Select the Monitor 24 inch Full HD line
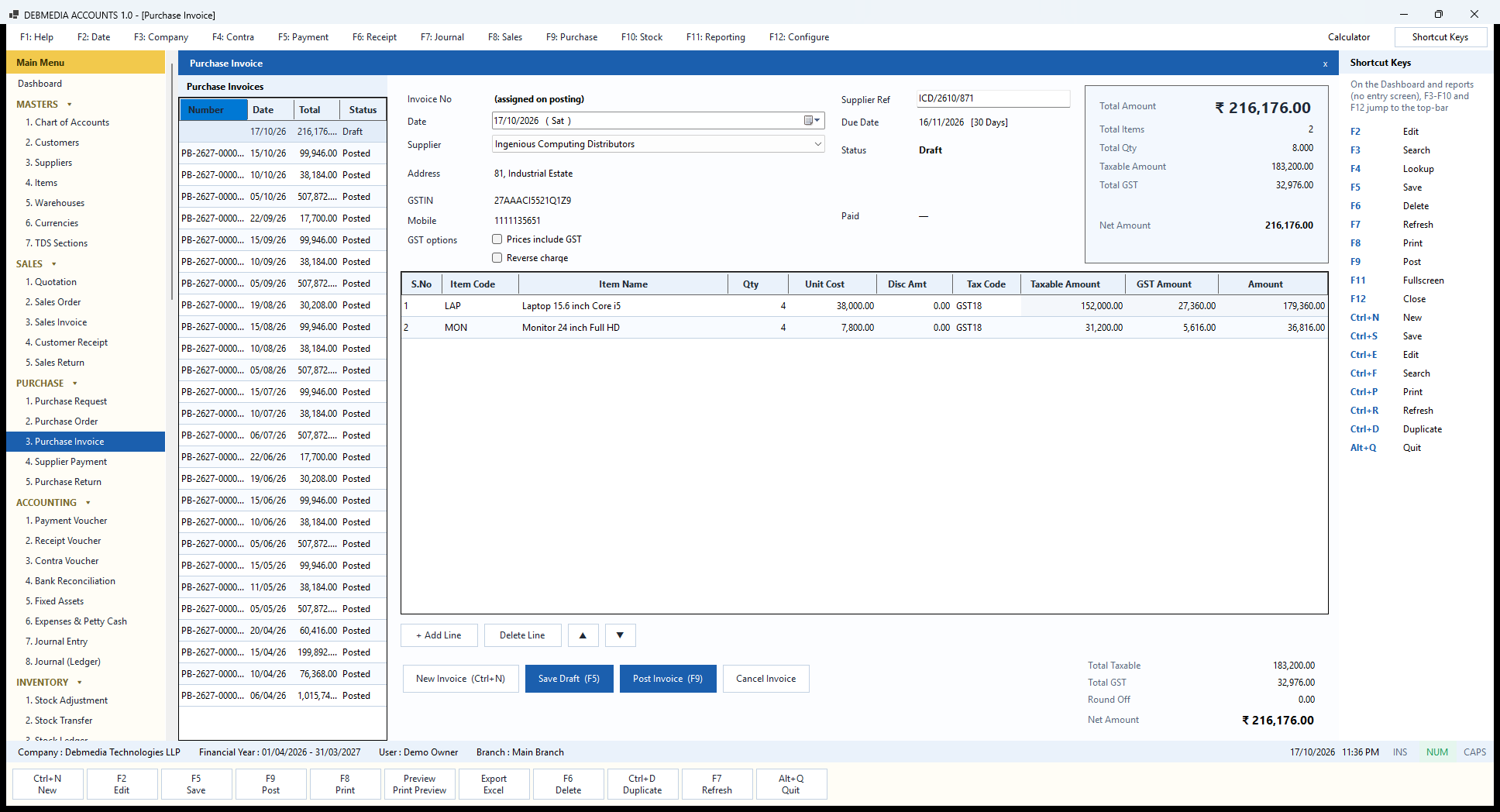This screenshot has width=1500, height=812. (864, 328)
